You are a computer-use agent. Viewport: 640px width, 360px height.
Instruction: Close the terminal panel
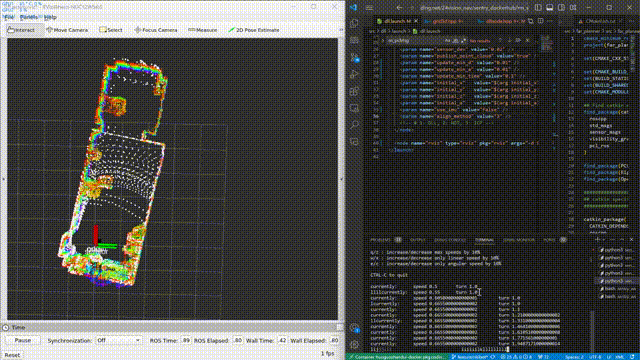point(631,240)
